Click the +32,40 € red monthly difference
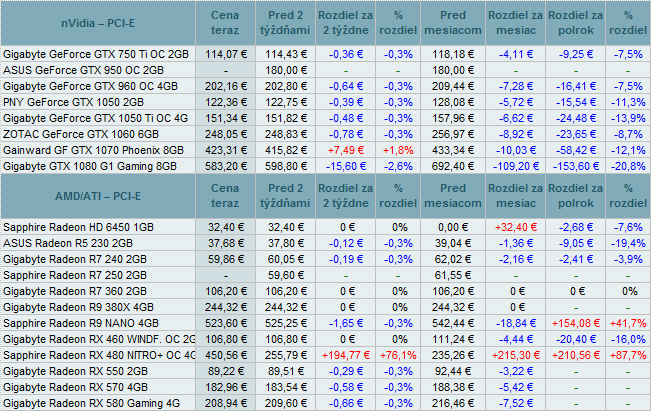This screenshot has height=411, width=651. pos(516,228)
